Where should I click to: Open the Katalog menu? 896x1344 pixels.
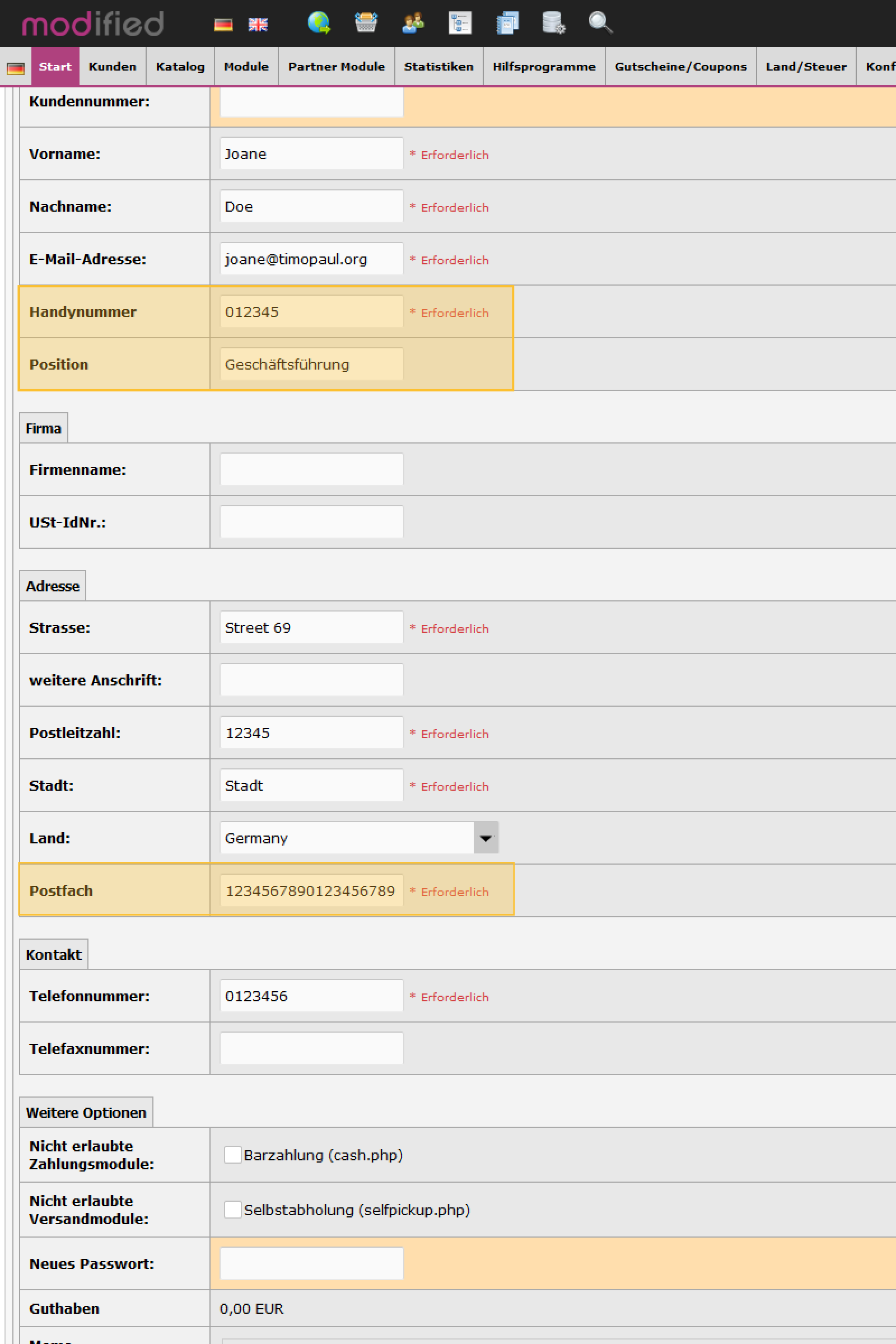pos(180,67)
